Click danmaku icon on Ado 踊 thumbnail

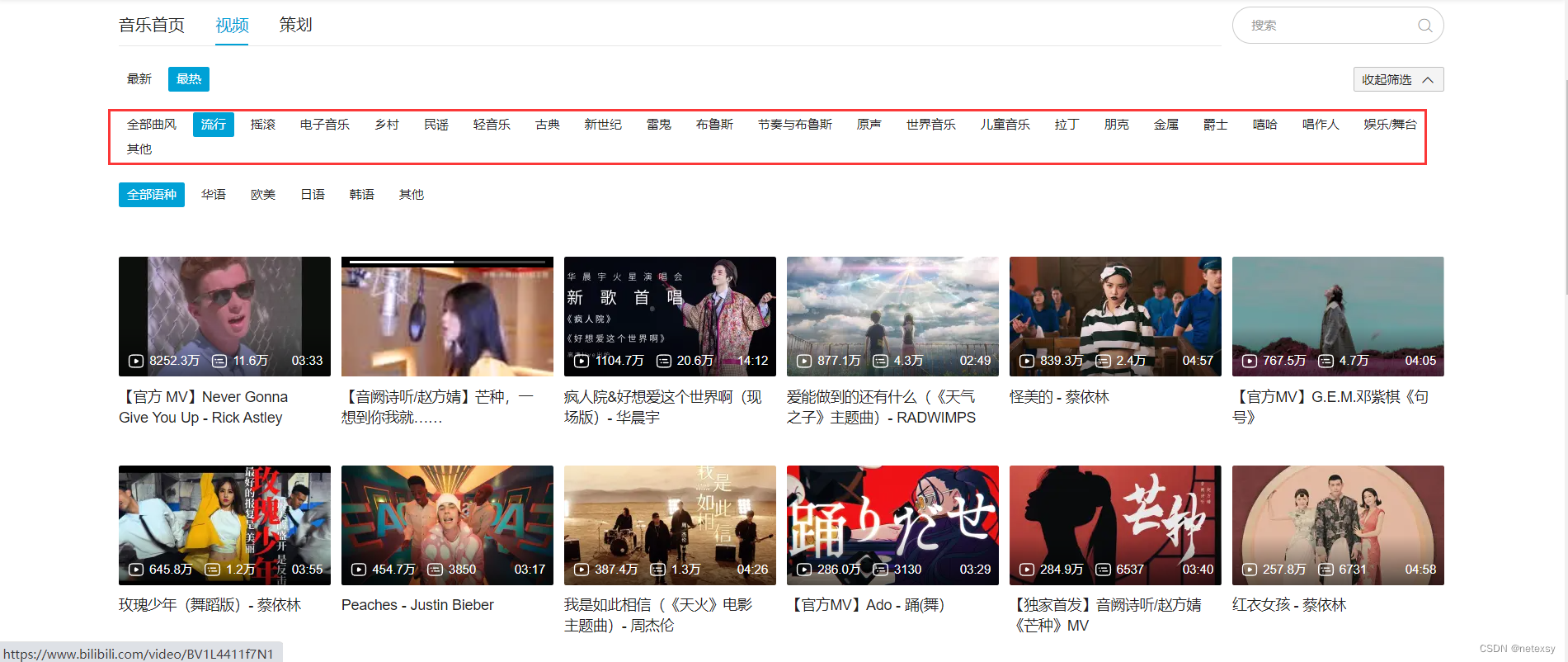[x=880, y=570]
